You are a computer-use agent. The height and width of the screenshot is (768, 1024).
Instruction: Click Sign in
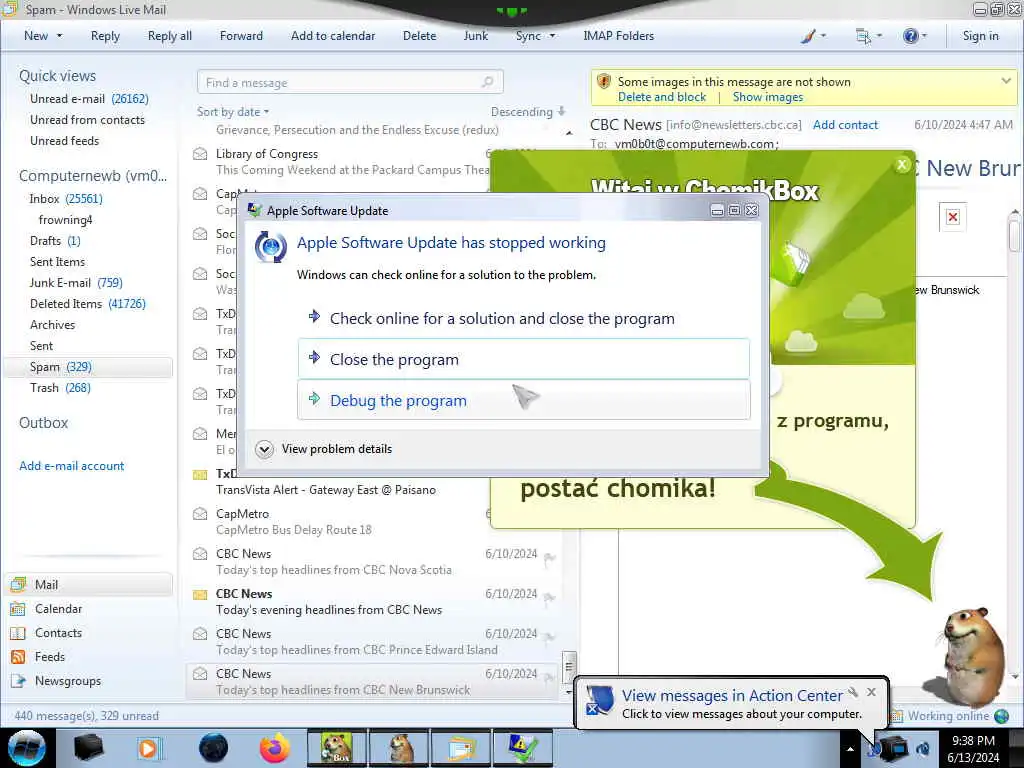coord(980,36)
